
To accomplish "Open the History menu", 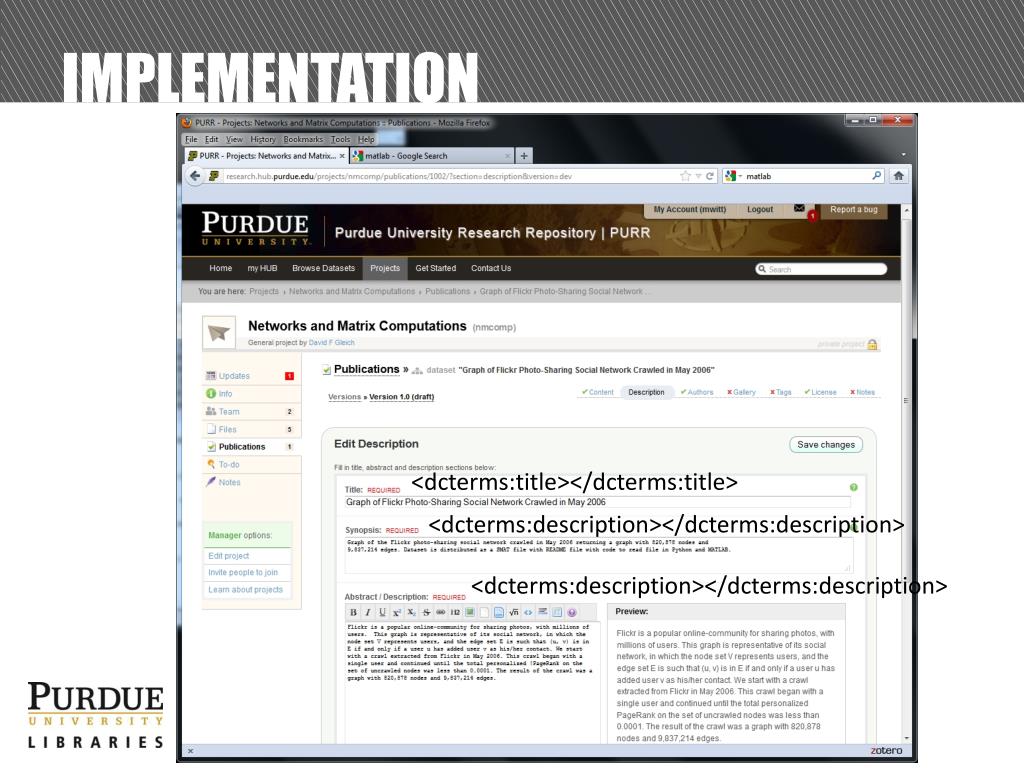I will pos(263,139).
